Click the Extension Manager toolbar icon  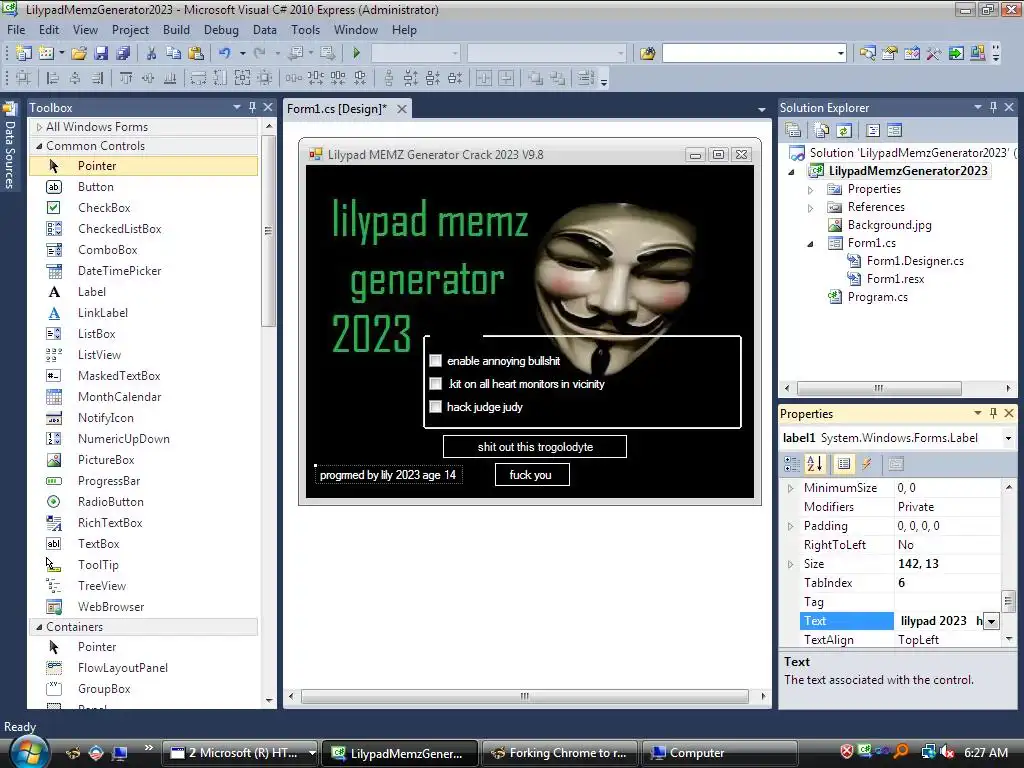click(978, 53)
